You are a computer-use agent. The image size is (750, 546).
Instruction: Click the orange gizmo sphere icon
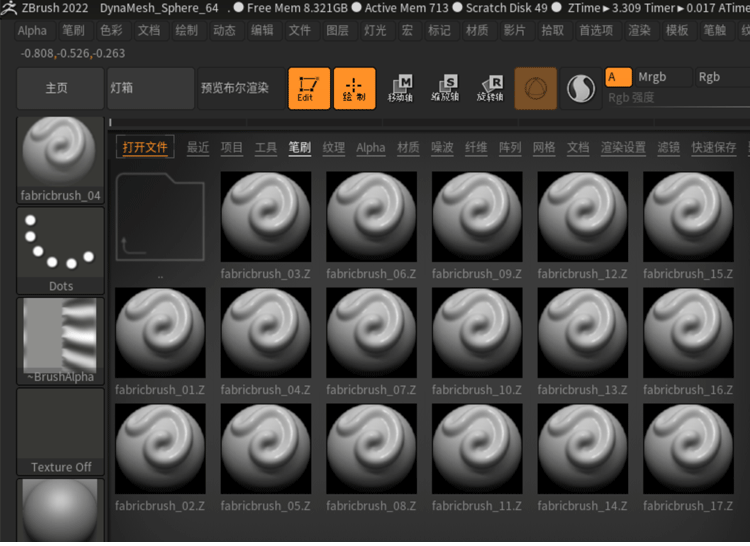(x=535, y=89)
